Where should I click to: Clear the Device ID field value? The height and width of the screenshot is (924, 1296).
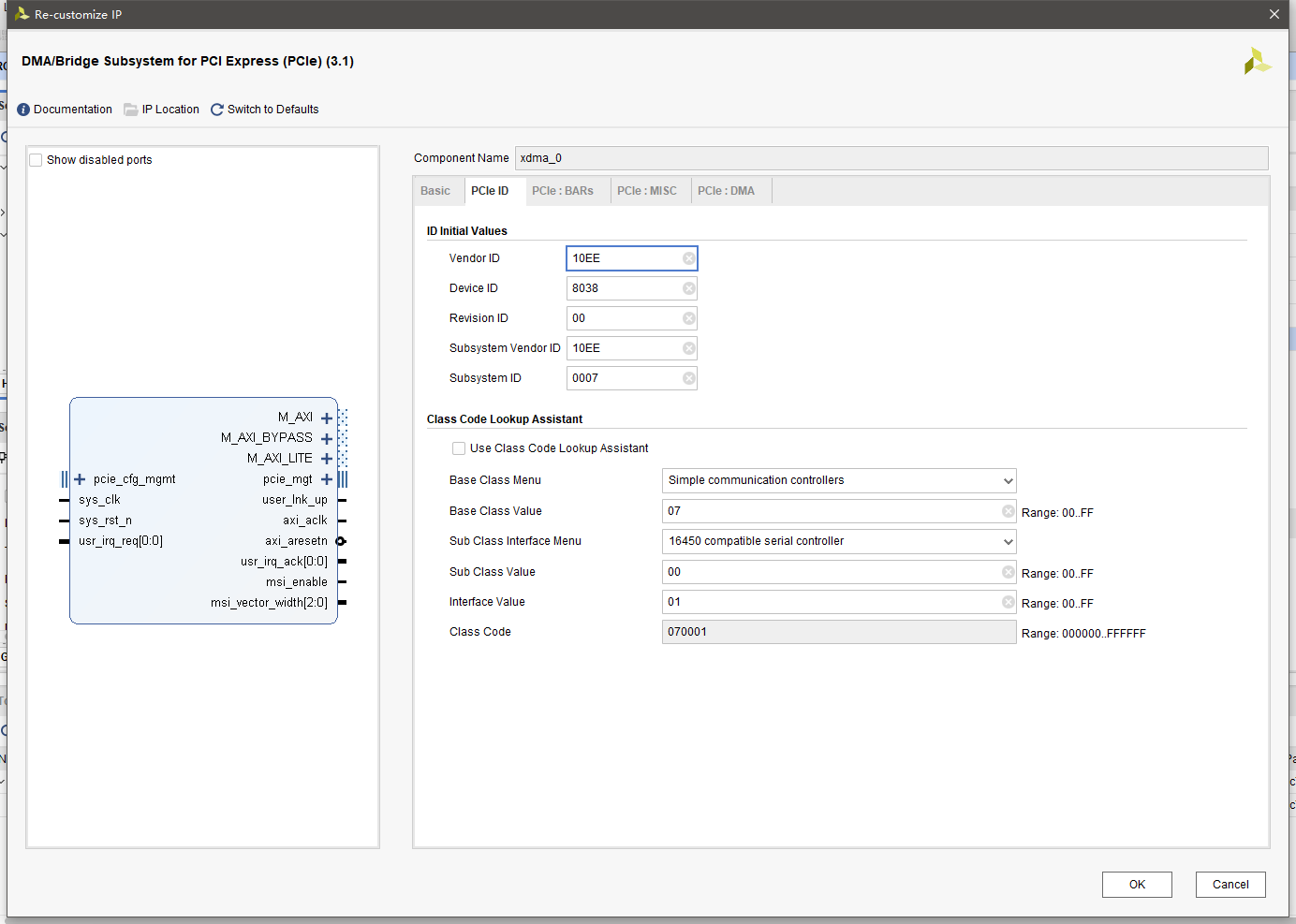pyautogui.click(x=688, y=288)
